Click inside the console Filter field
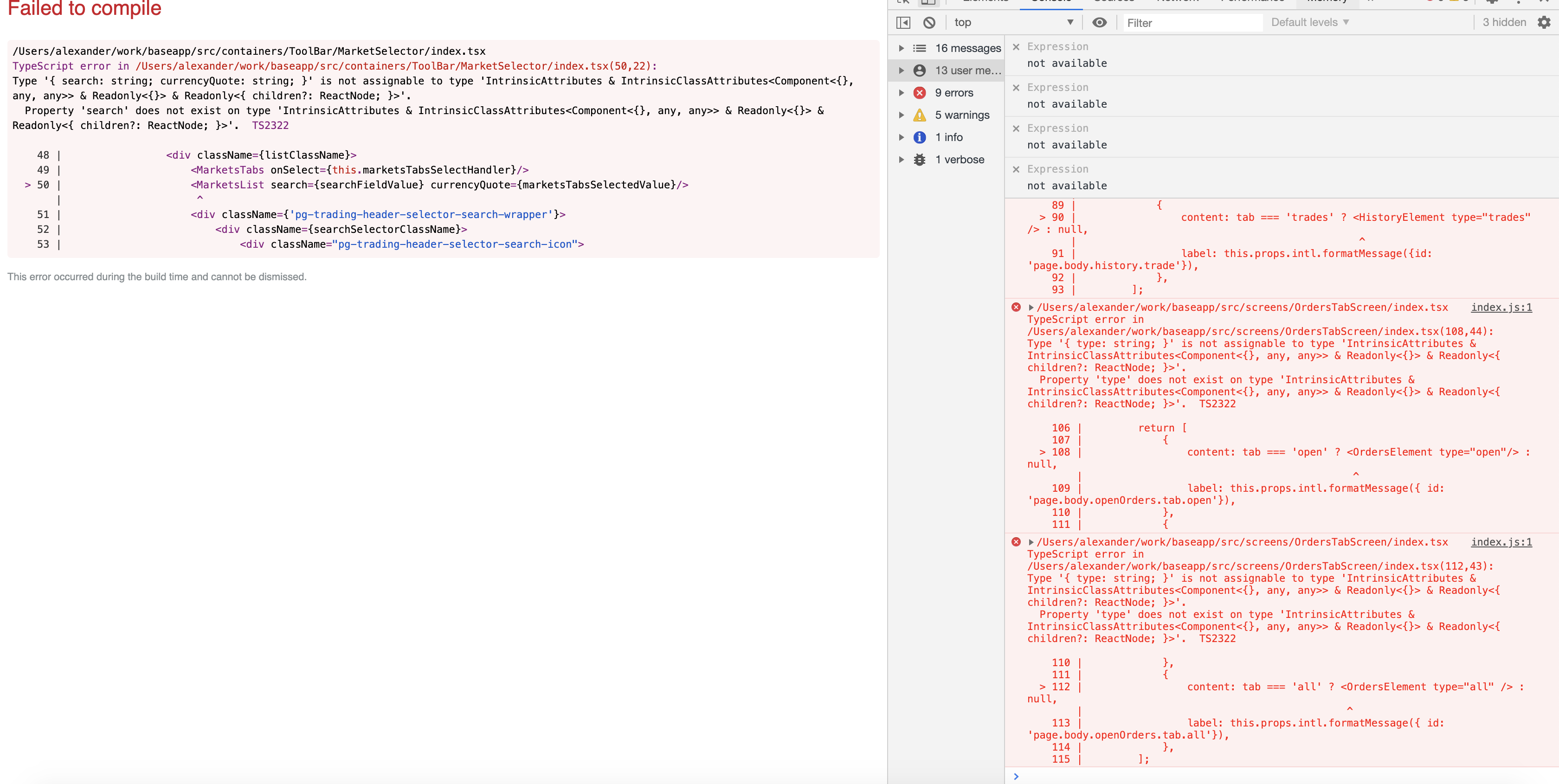 pyautogui.click(x=1192, y=22)
